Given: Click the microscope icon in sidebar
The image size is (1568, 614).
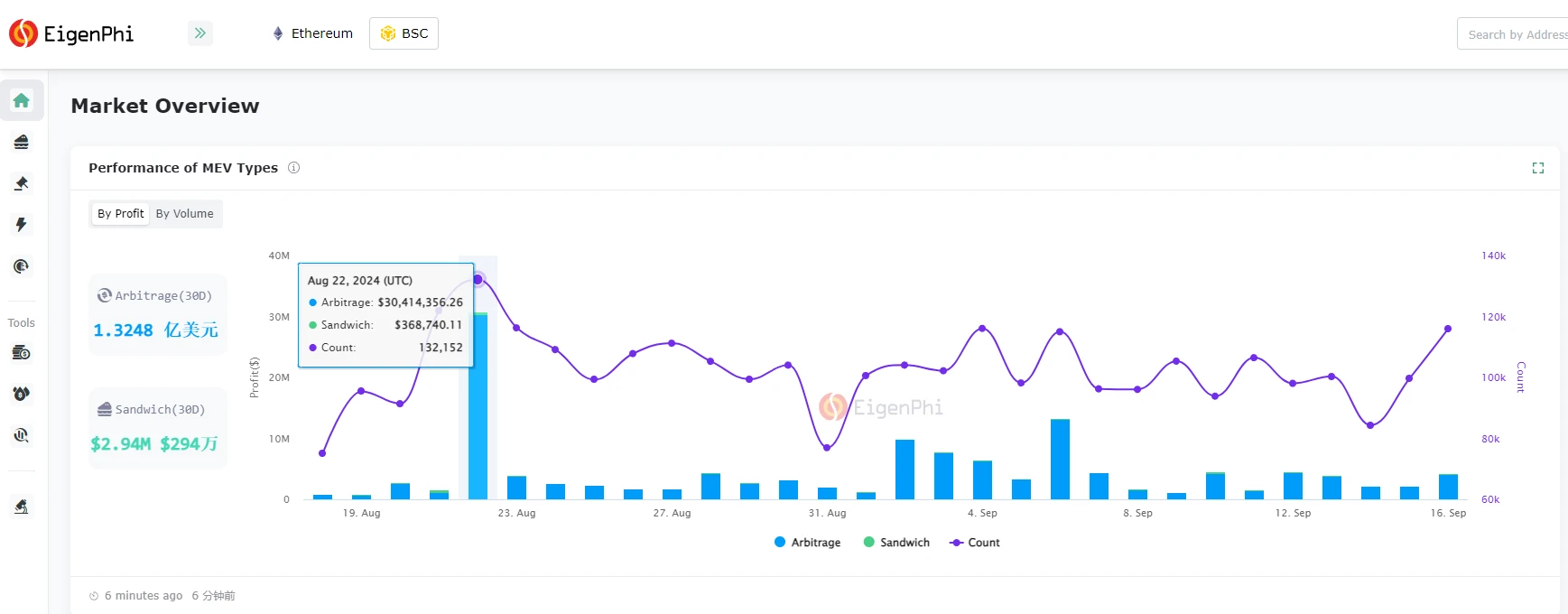Looking at the screenshot, I should tap(22, 507).
